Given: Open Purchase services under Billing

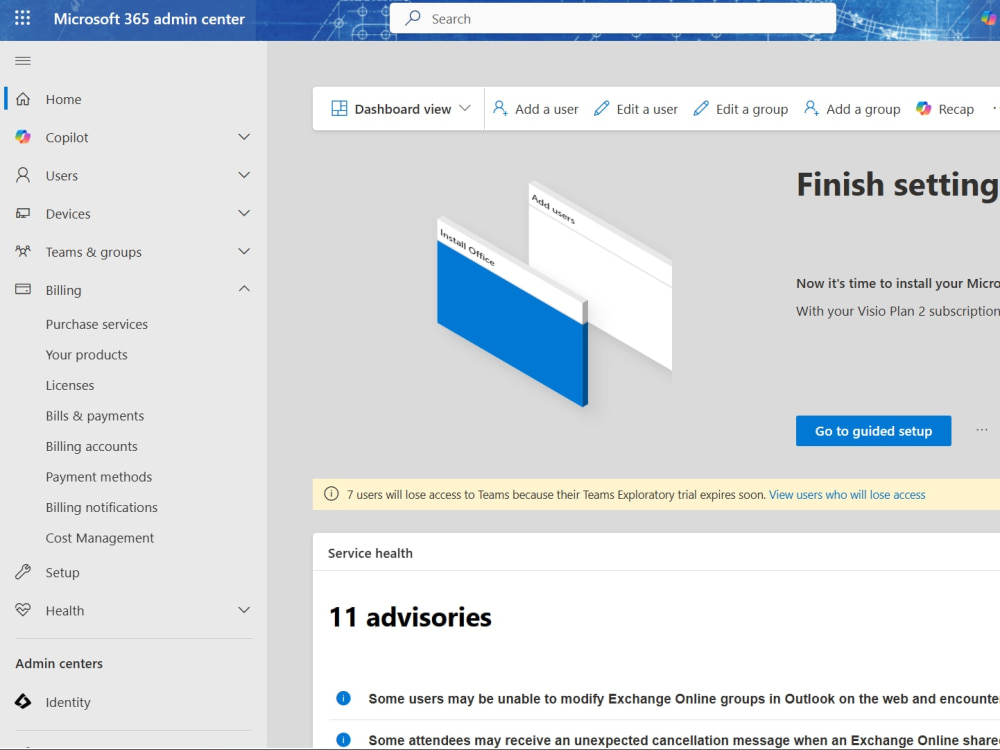Looking at the screenshot, I should pyautogui.click(x=96, y=324).
